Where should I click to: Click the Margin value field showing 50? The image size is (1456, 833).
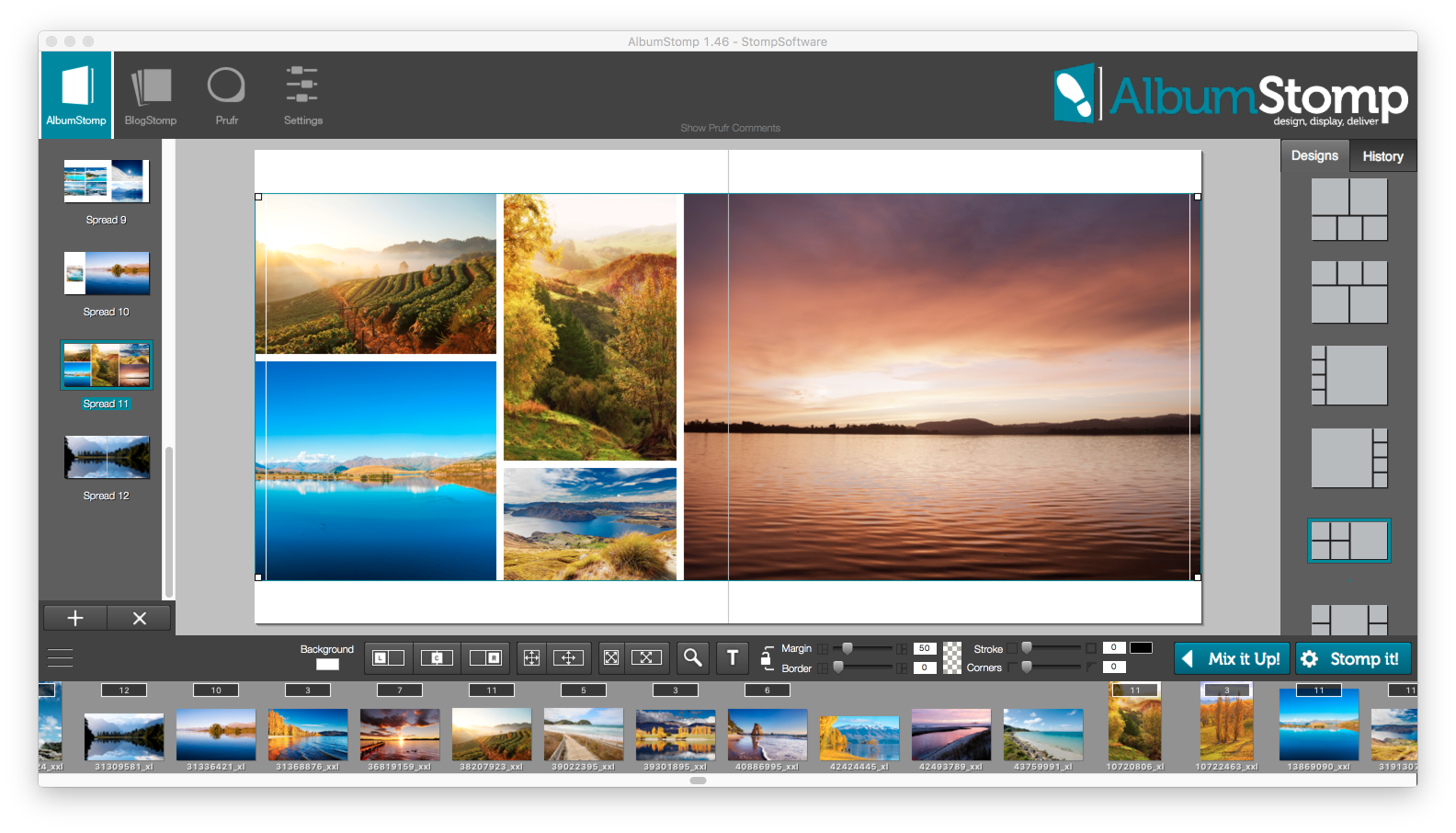pyautogui.click(x=925, y=648)
